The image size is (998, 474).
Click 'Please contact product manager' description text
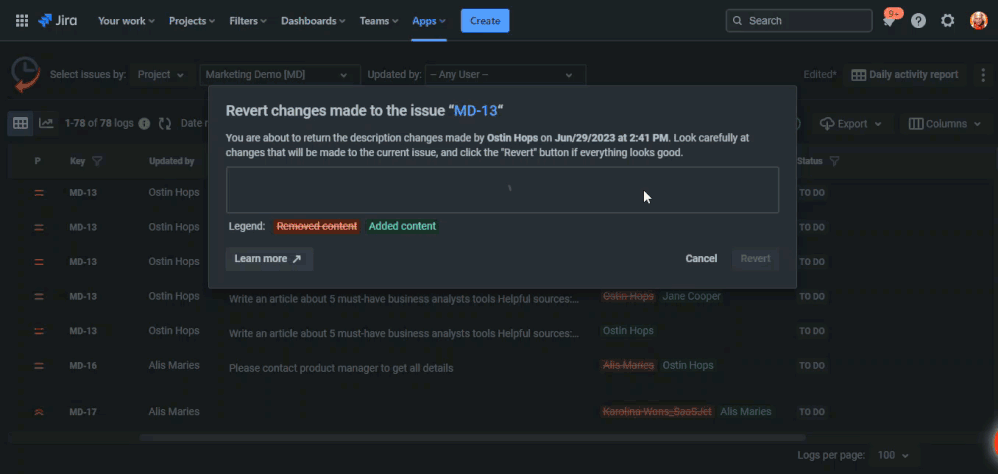(x=341, y=368)
